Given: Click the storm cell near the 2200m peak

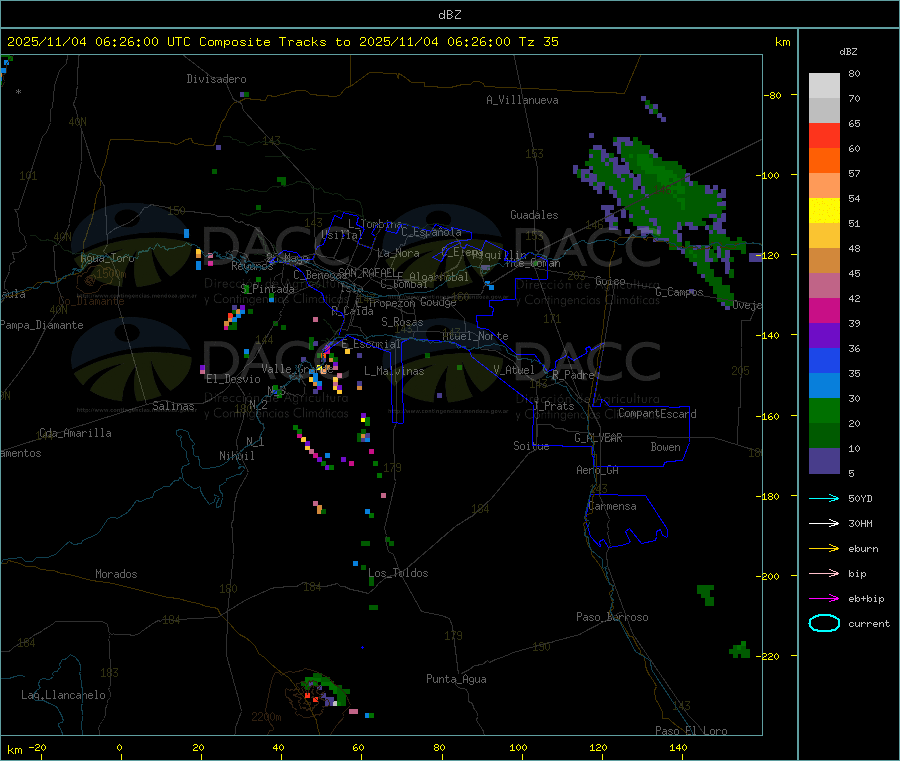Looking at the screenshot, I should 325,690.
